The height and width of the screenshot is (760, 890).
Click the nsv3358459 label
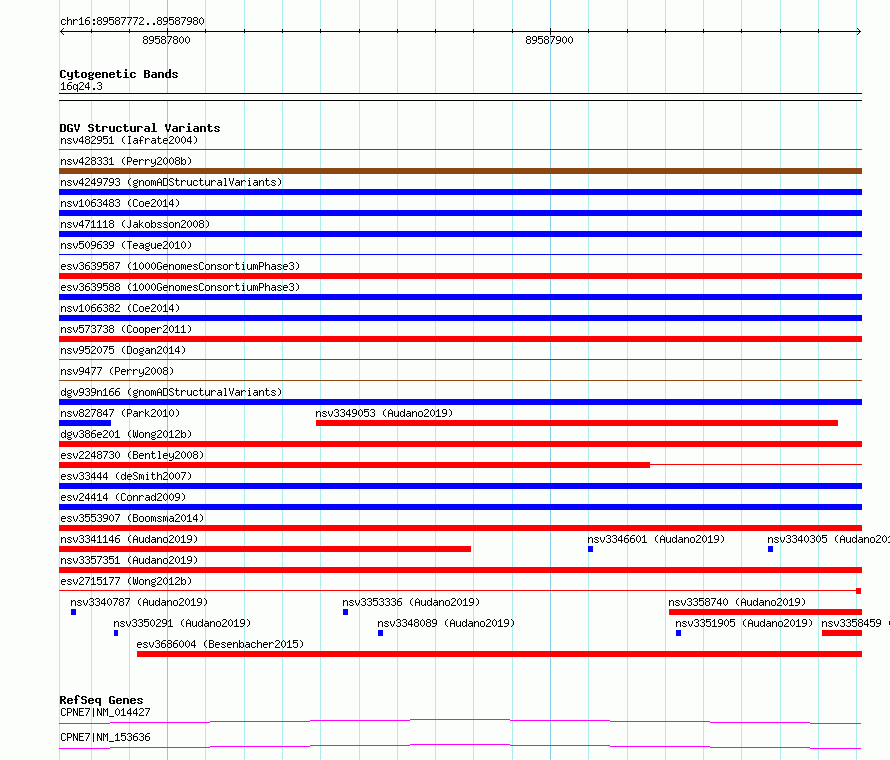[855, 623]
